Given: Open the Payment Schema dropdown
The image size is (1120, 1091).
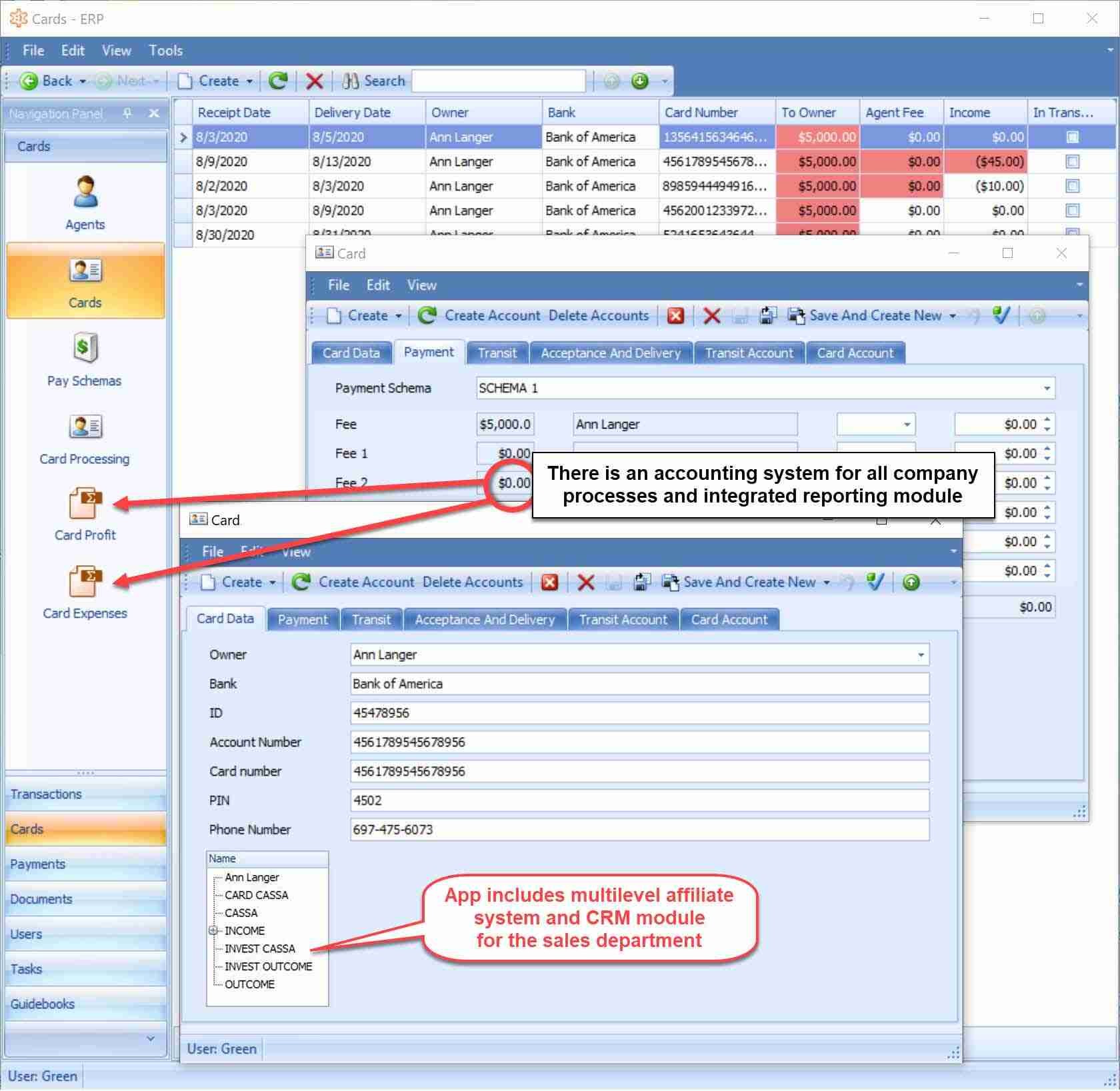Looking at the screenshot, I should [1047, 389].
